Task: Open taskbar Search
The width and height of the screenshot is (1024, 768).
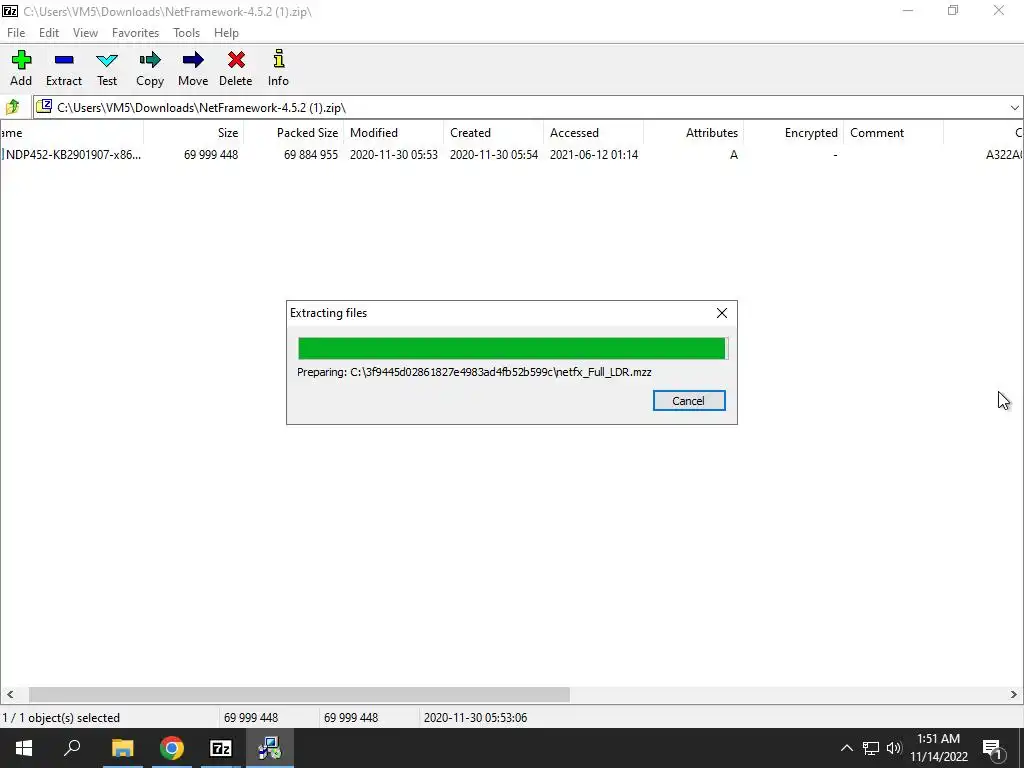Action: (x=72, y=748)
